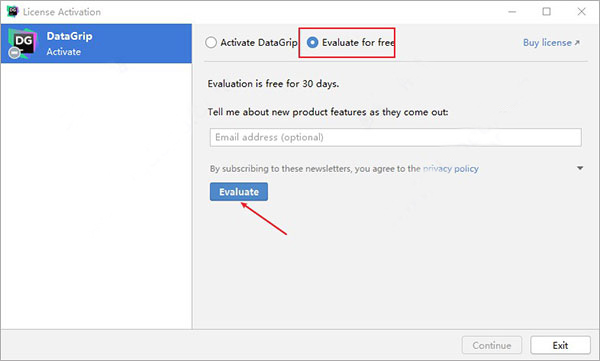Click the License Activation title text
This screenshot has height=361, width=600.
pyautogui.click(x=62, y=12)
